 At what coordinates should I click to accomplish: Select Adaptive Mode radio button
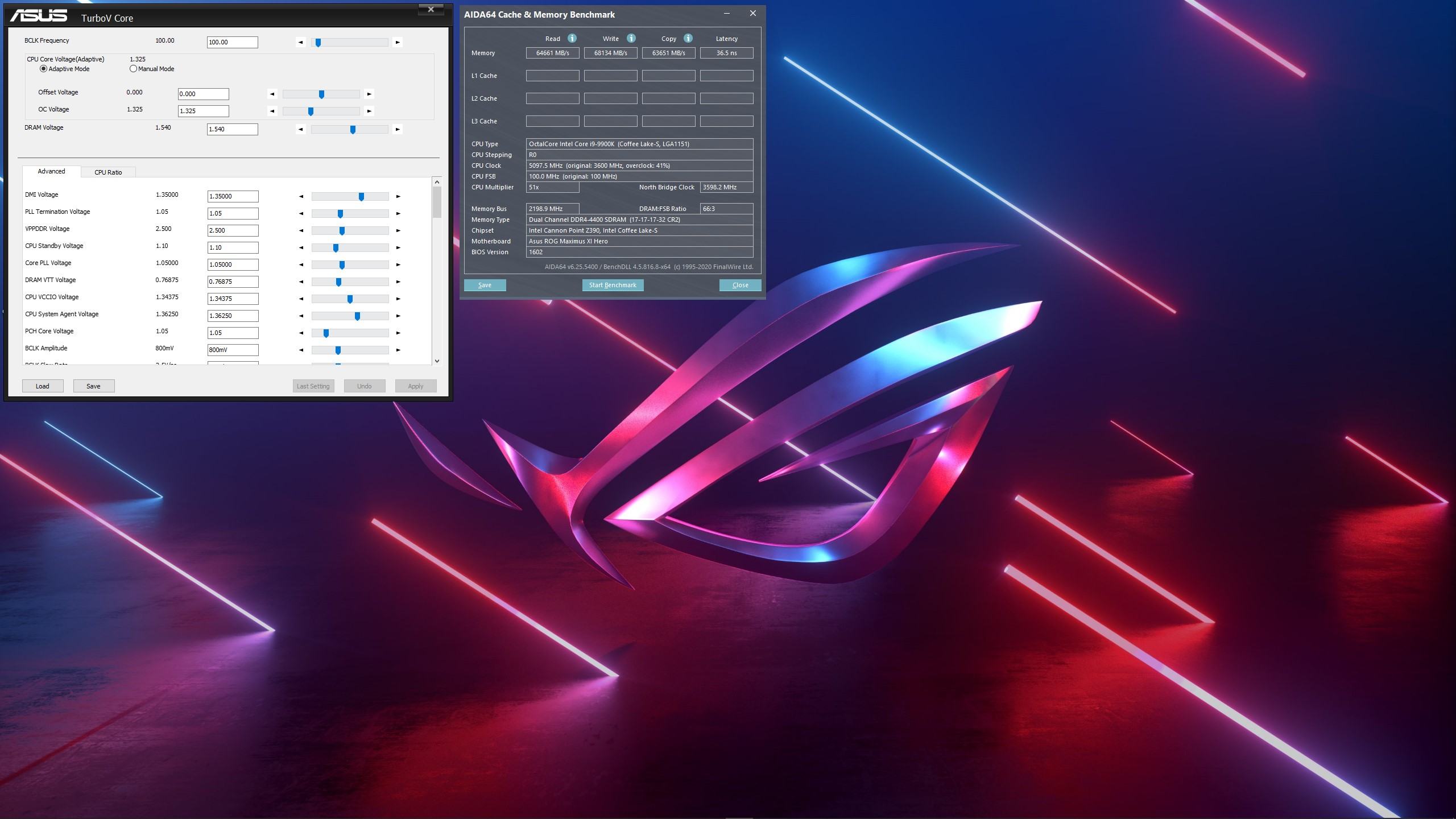click(x=43, y=69)
